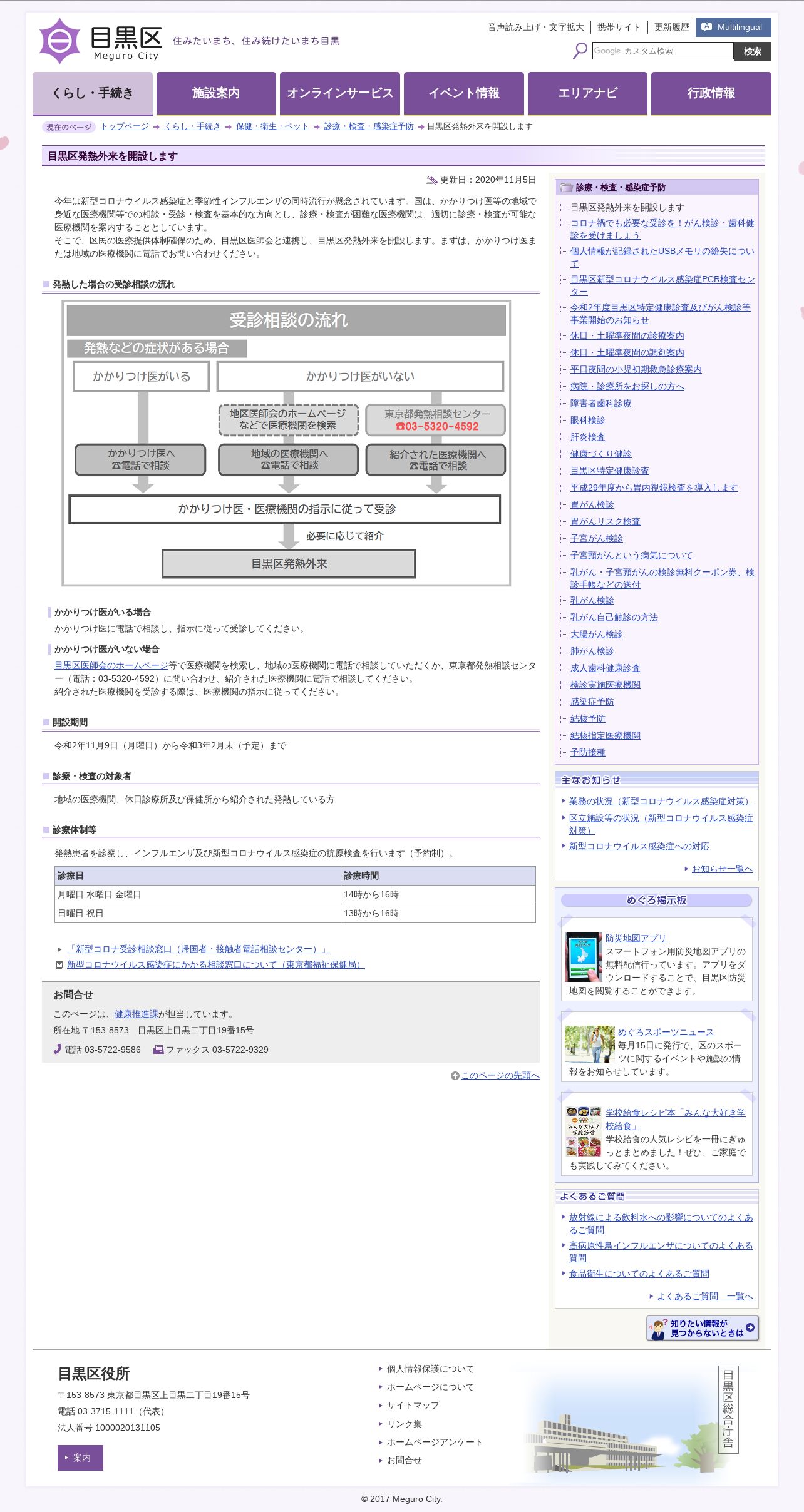Open footer 個人情報保護について link
Screen dimensions: 804x1512
point(431,1369)
